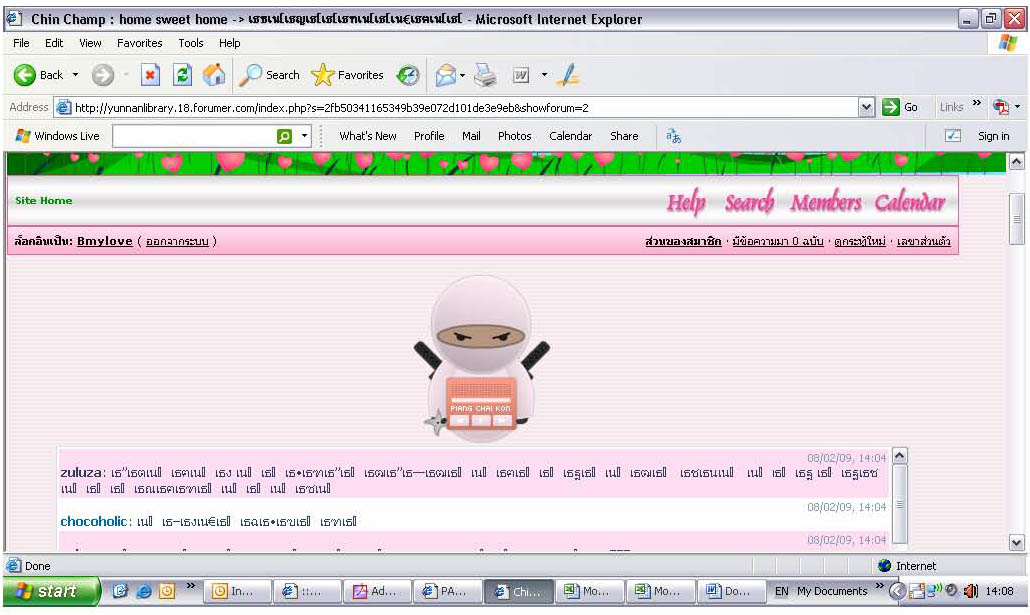Open the Home page house icon
This screenshot has height=615, width=1030.
click(213, 75)
